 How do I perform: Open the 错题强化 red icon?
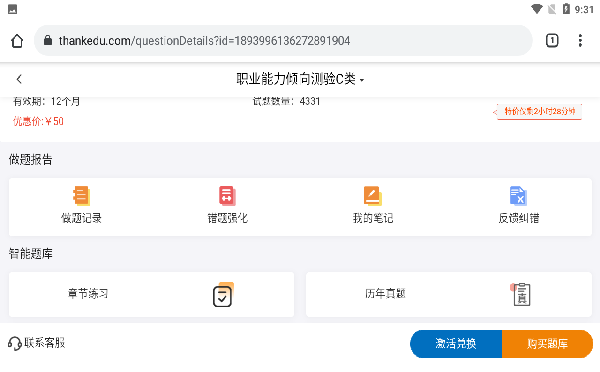pyautogui.click(x=227, y=196)
